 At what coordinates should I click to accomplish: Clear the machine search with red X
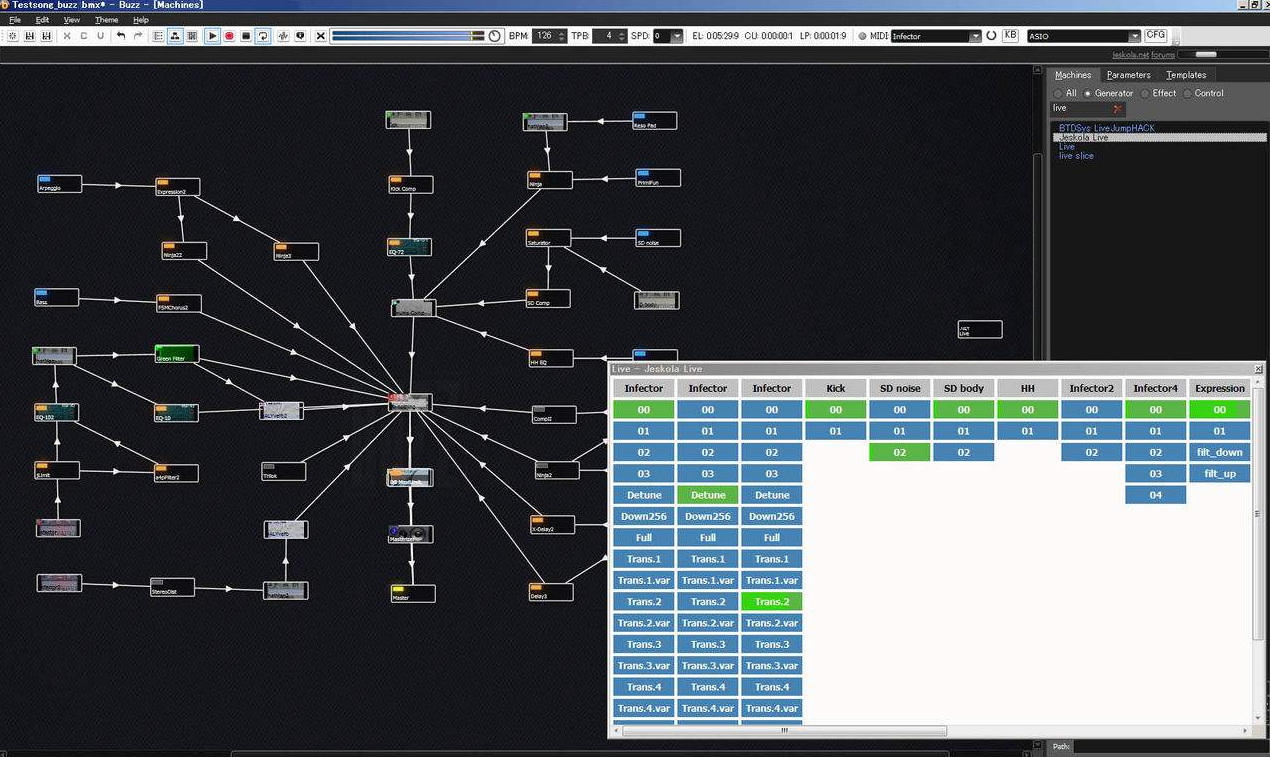pos(1117,108)
